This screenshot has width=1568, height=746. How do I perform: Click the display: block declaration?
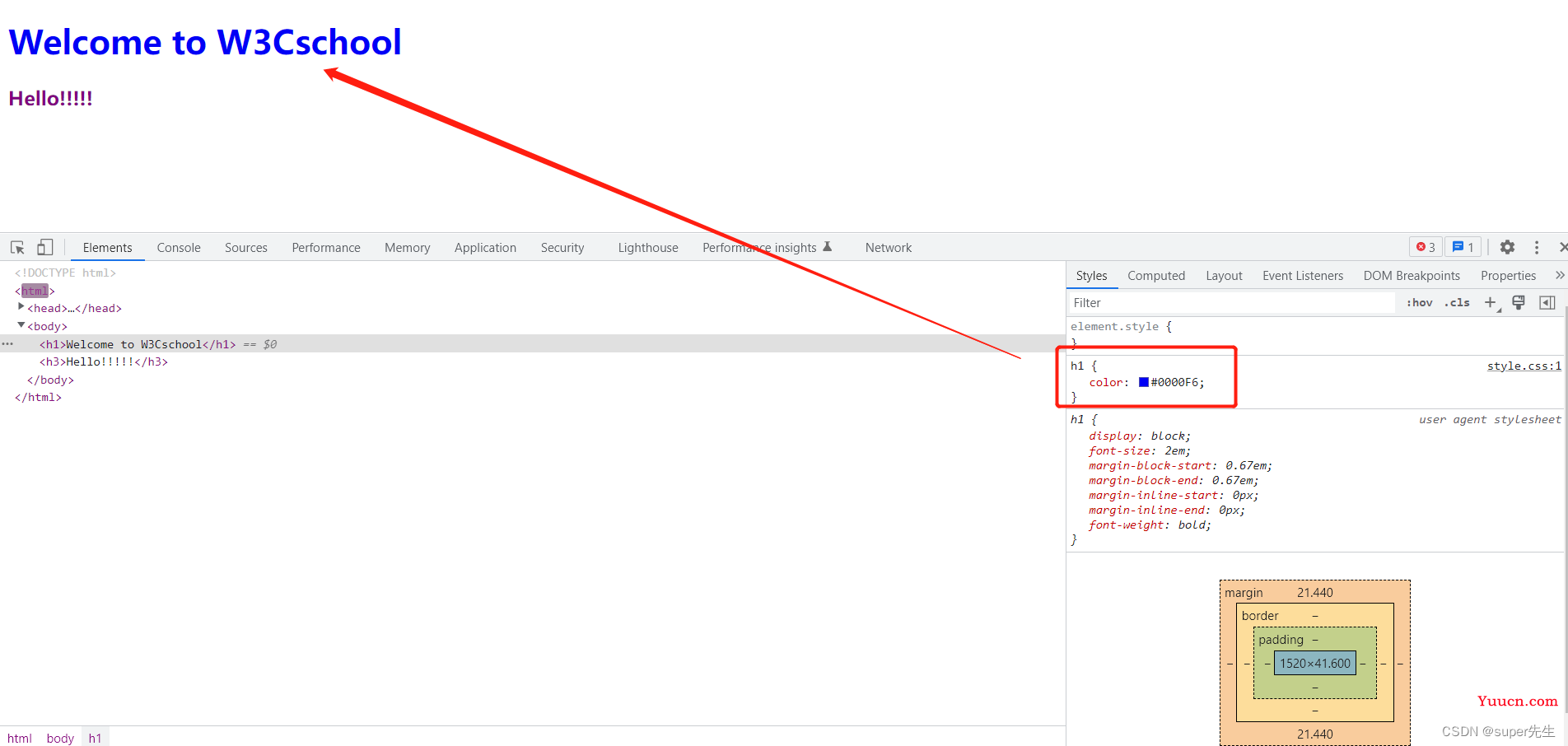(x=1139, y=436)
